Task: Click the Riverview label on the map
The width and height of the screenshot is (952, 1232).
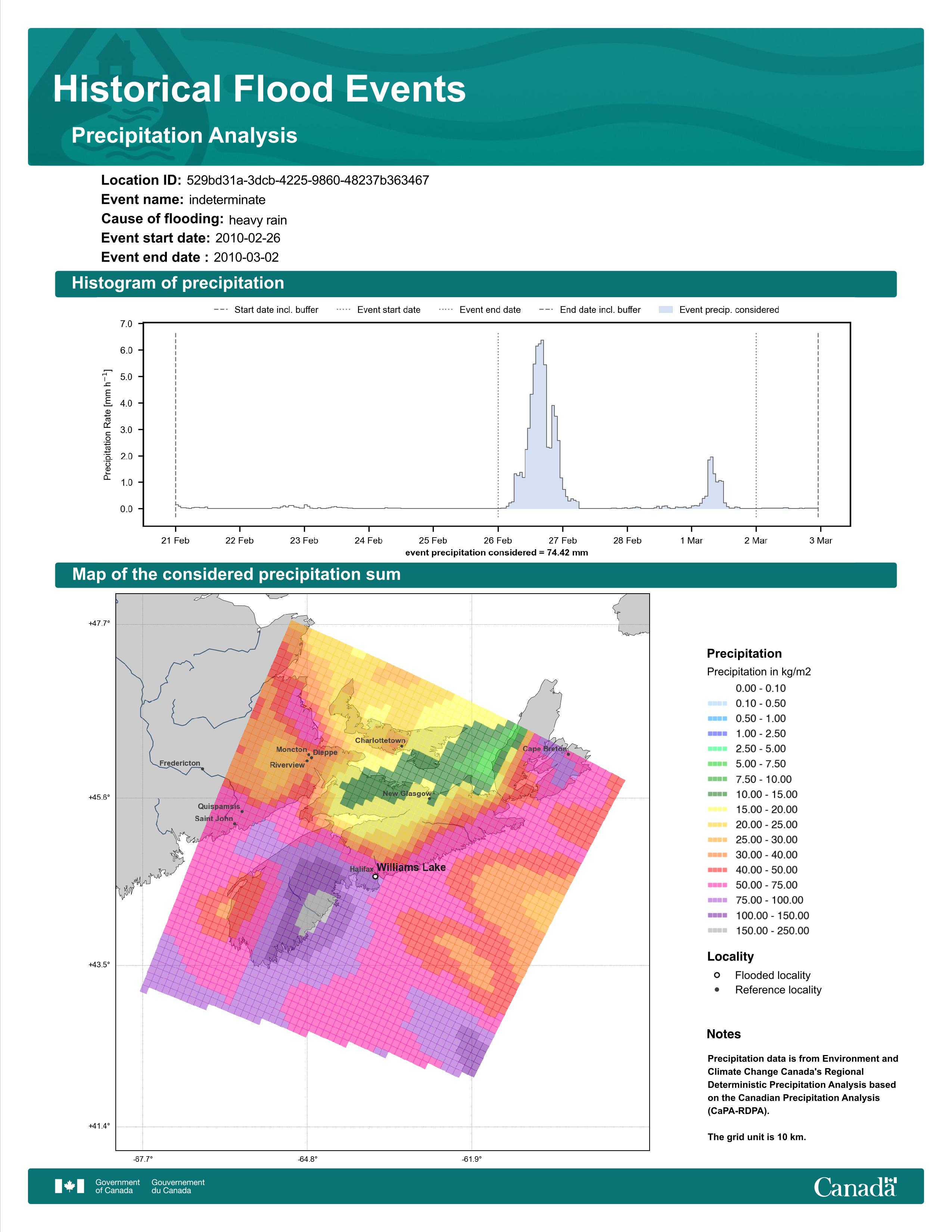Action: (x=287, y=765)
